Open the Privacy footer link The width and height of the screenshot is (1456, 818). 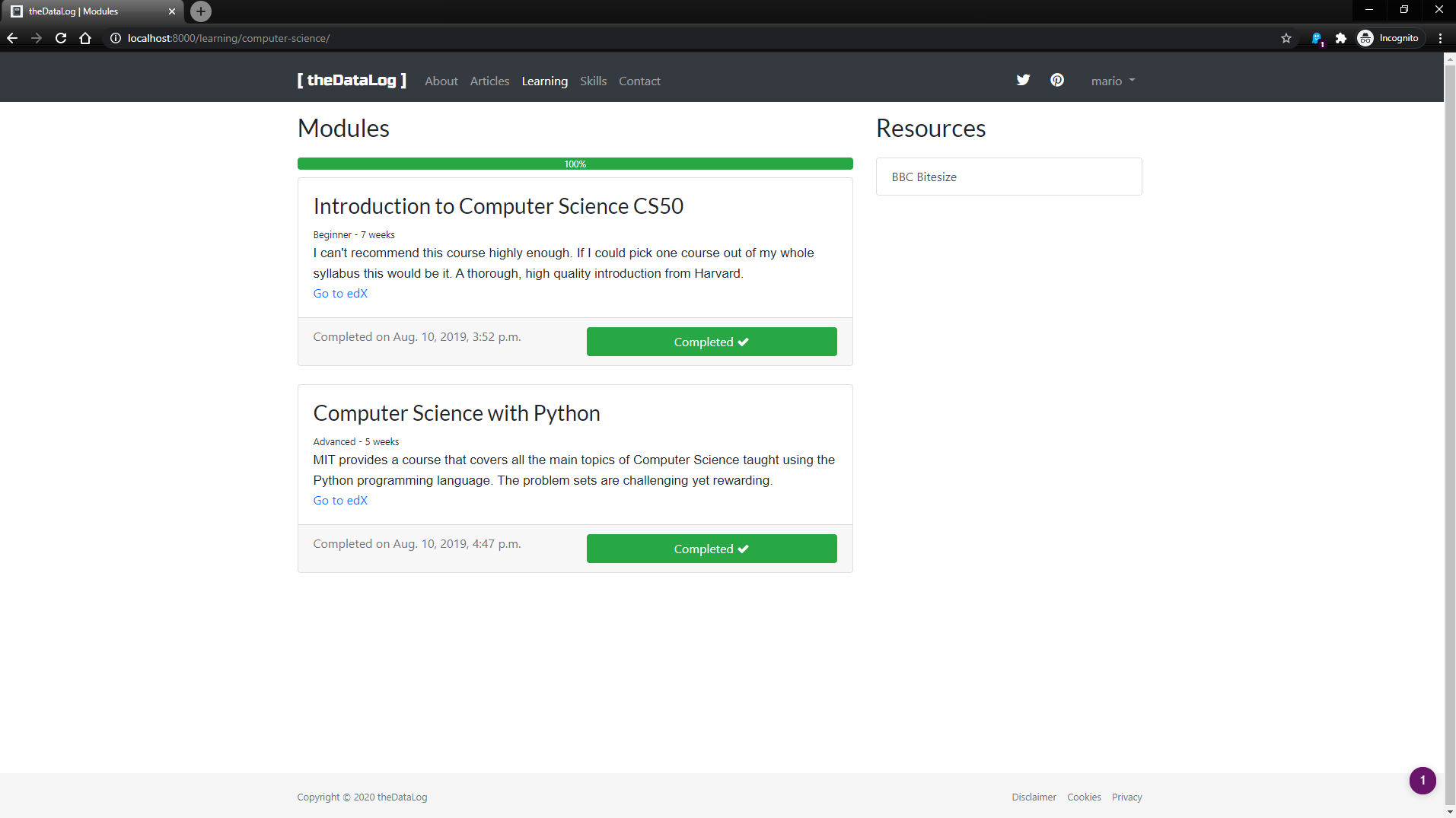pos(1126,797)
